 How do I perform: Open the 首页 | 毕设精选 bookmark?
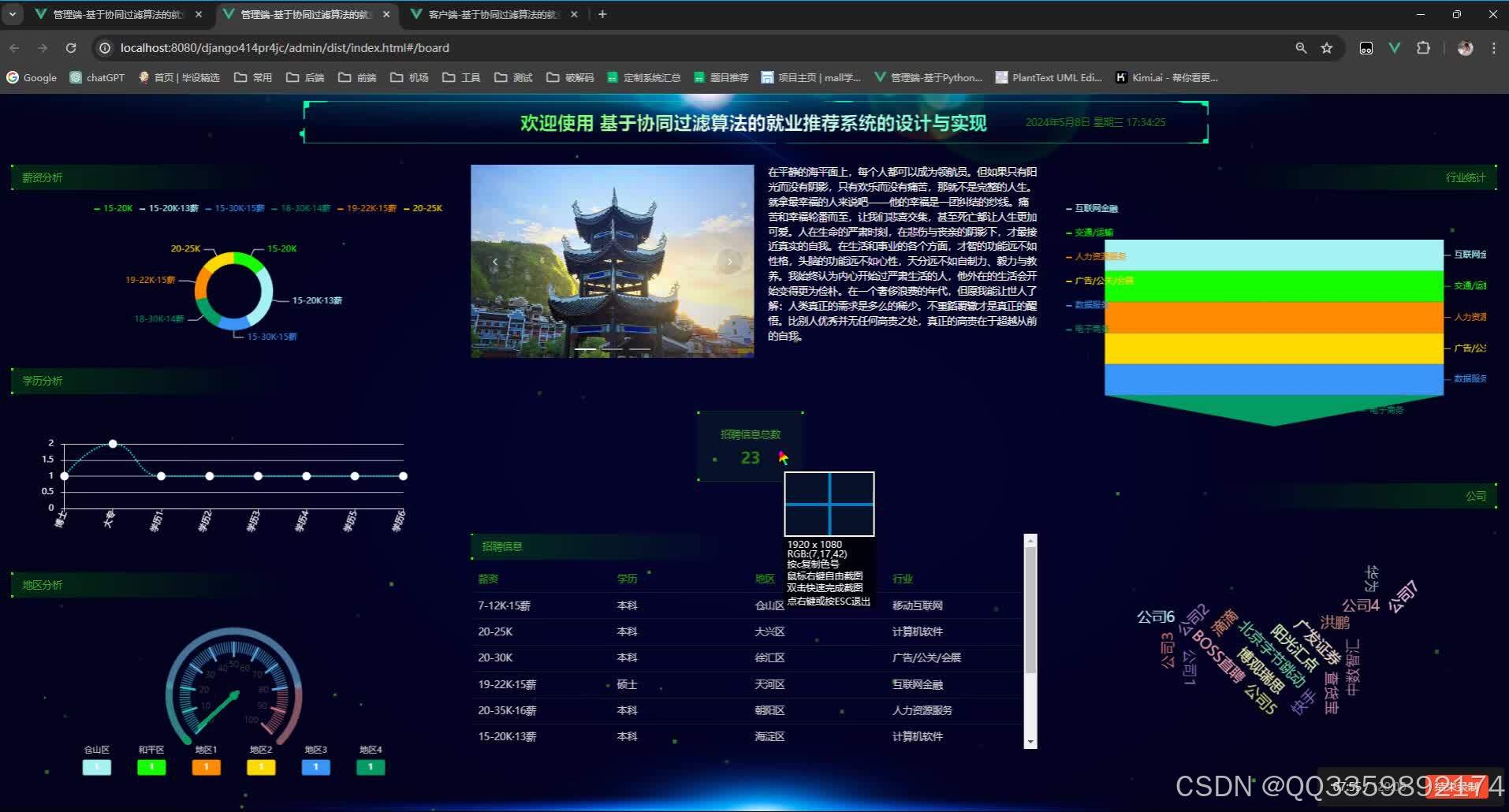point(178,77)
